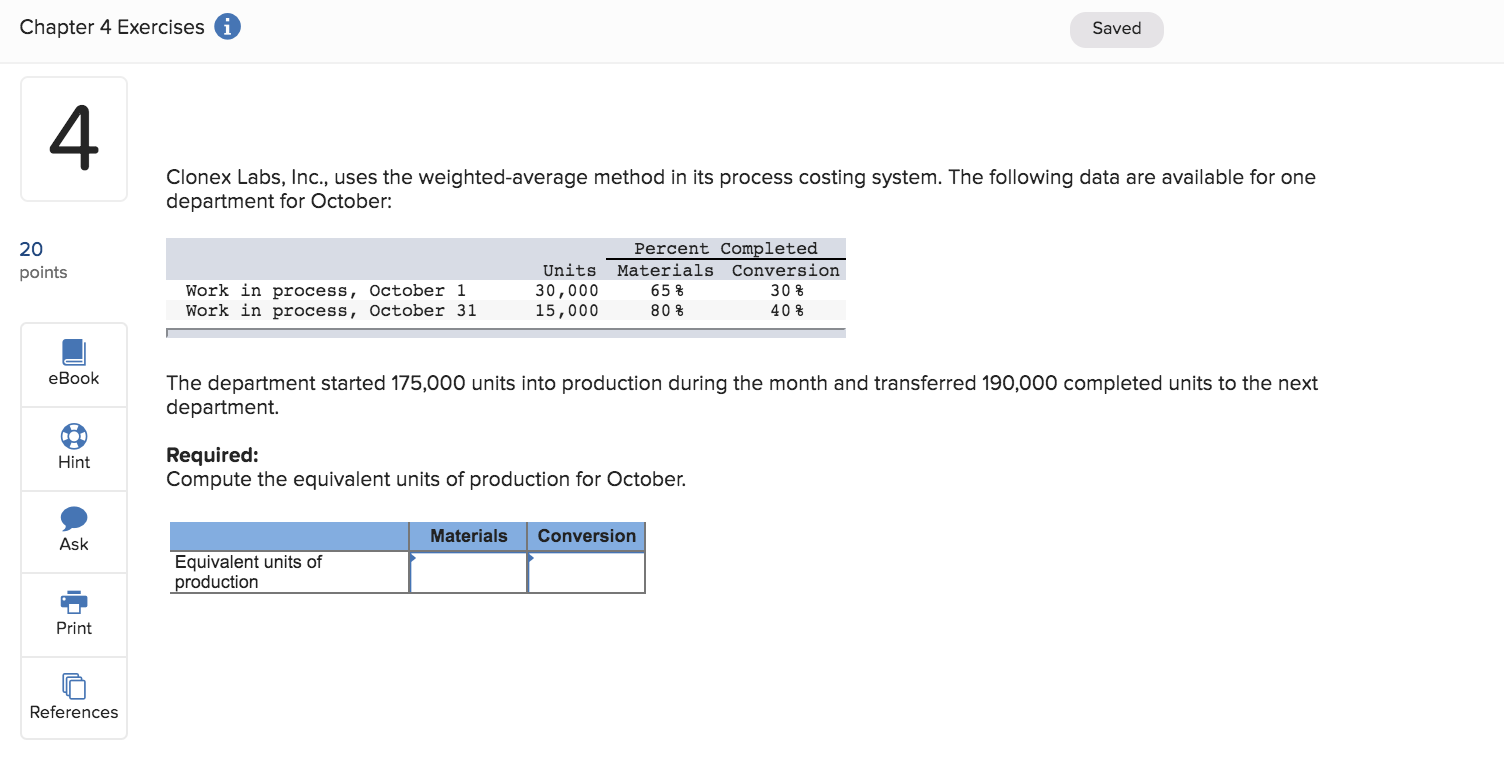1504x776 pixels.
Task: Click the 40% conversion value
Action: pyautogui.click(x=787, y=310)
